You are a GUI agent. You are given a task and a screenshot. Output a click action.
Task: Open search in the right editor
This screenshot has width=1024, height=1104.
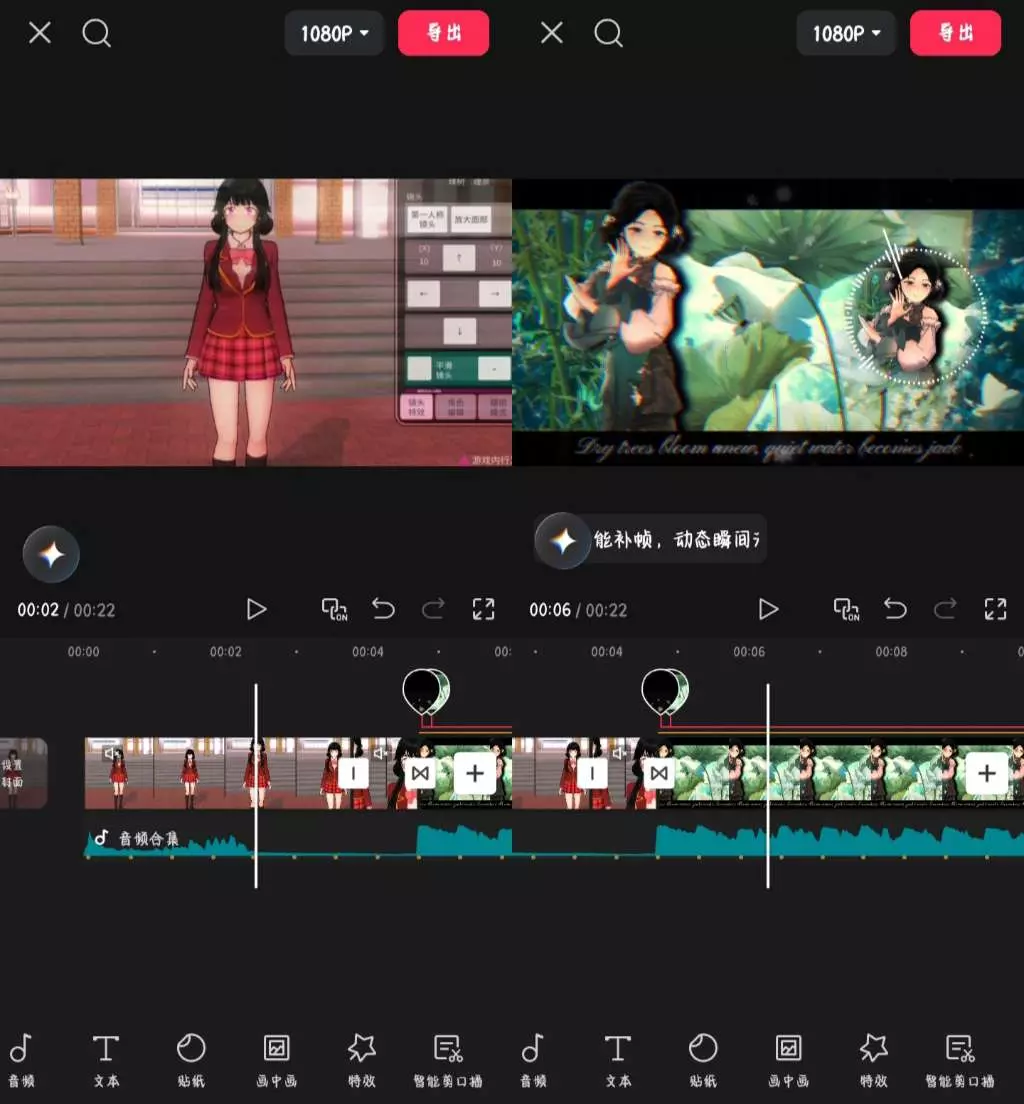608,33
